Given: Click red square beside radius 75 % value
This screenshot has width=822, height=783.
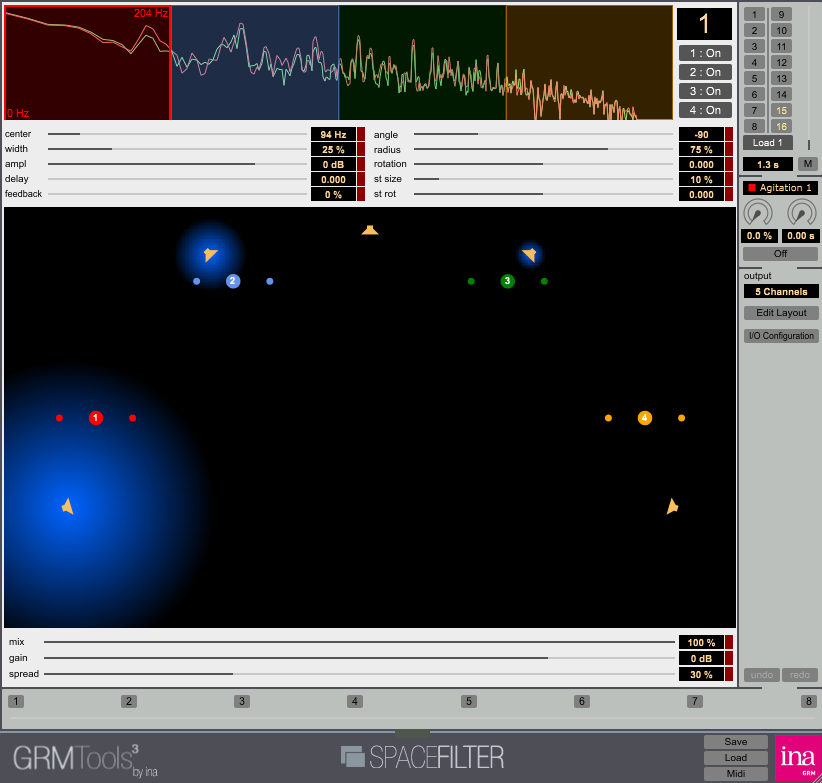Looking at the screenshot, I should tap(729, 149).
